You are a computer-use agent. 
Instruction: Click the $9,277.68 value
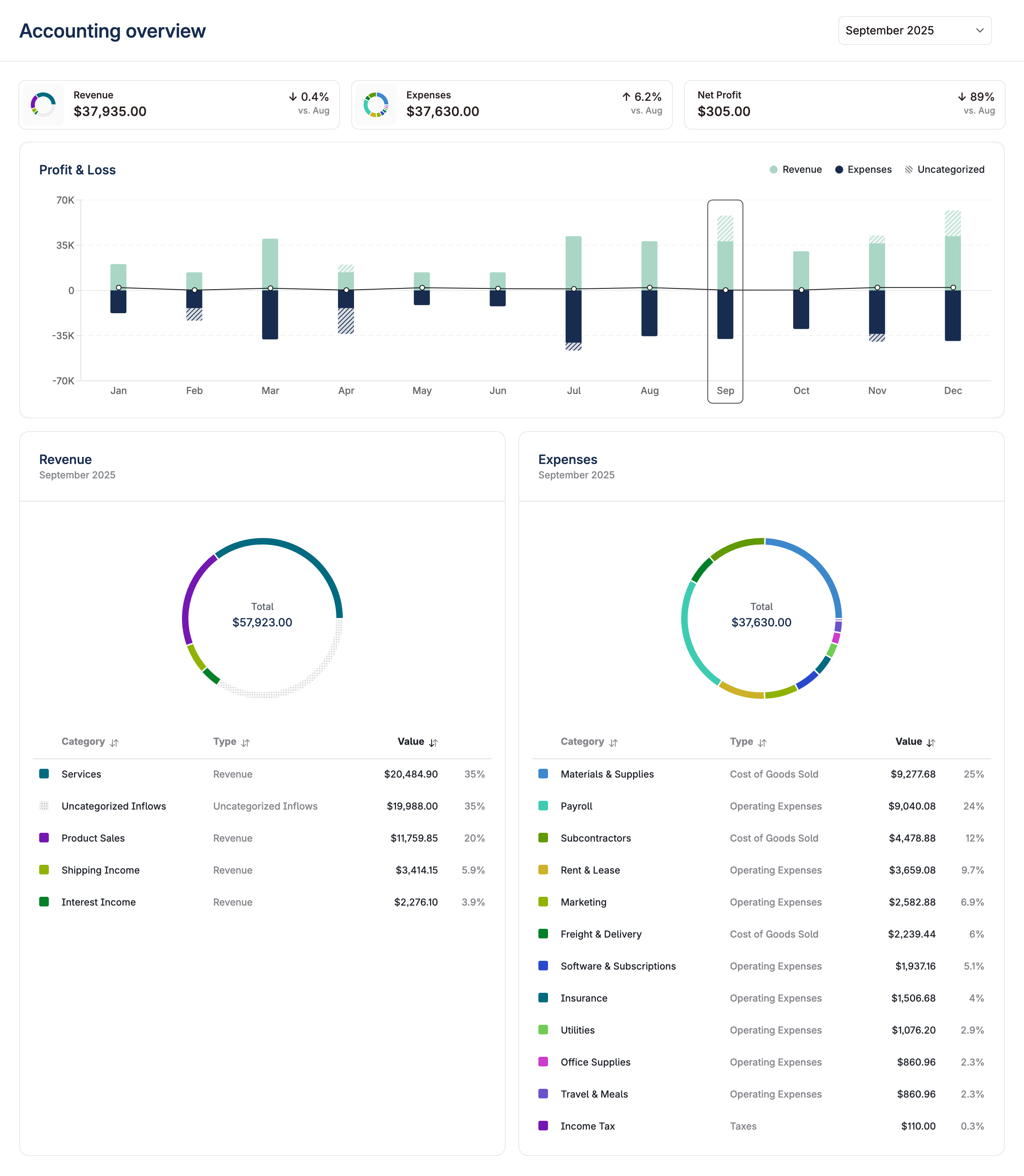(x=913, y=774)
